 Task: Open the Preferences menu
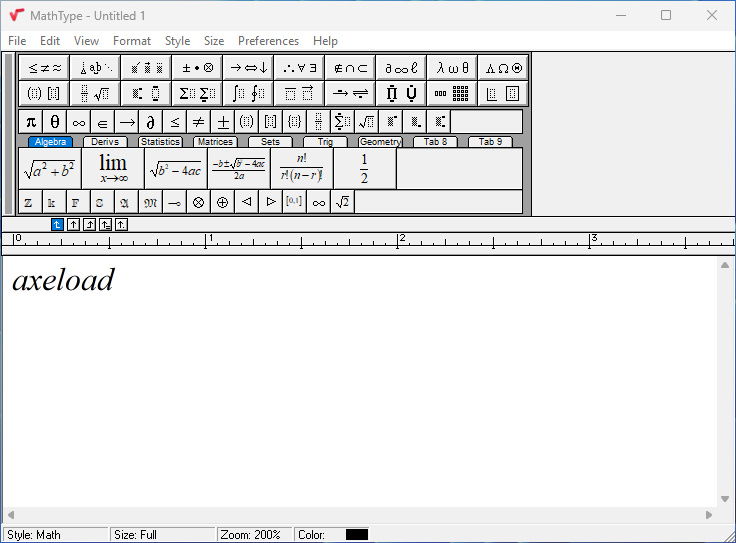coord(268,41)
